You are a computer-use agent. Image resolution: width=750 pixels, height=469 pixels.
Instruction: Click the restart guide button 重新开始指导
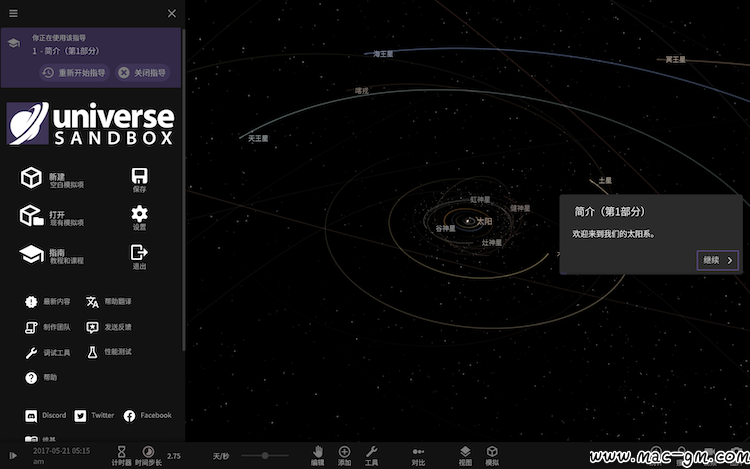point(75,73)
